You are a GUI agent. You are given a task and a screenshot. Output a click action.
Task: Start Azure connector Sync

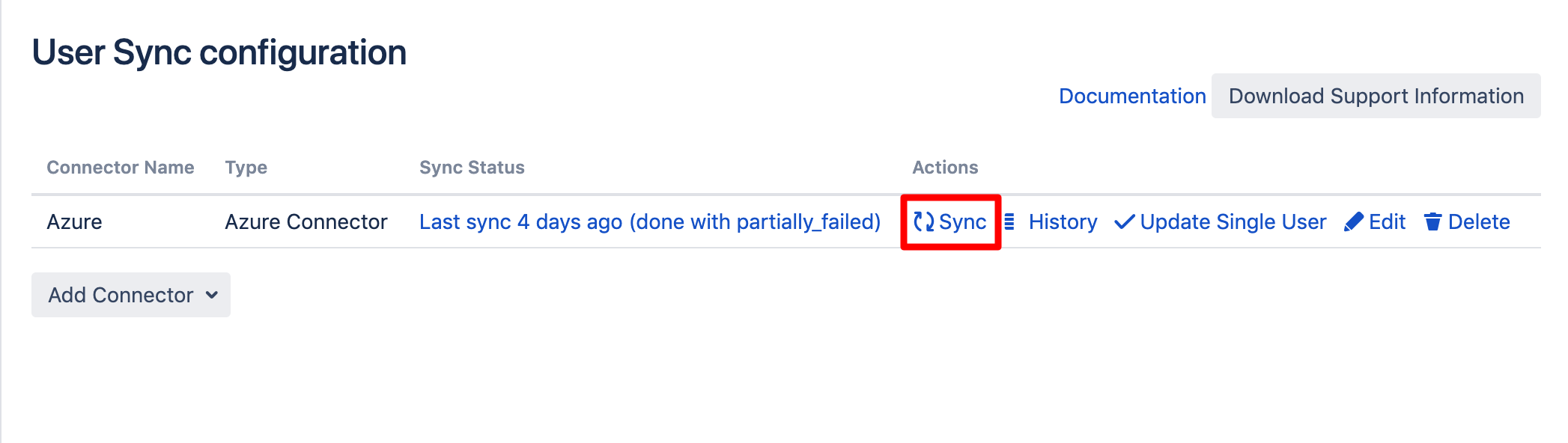962,221
